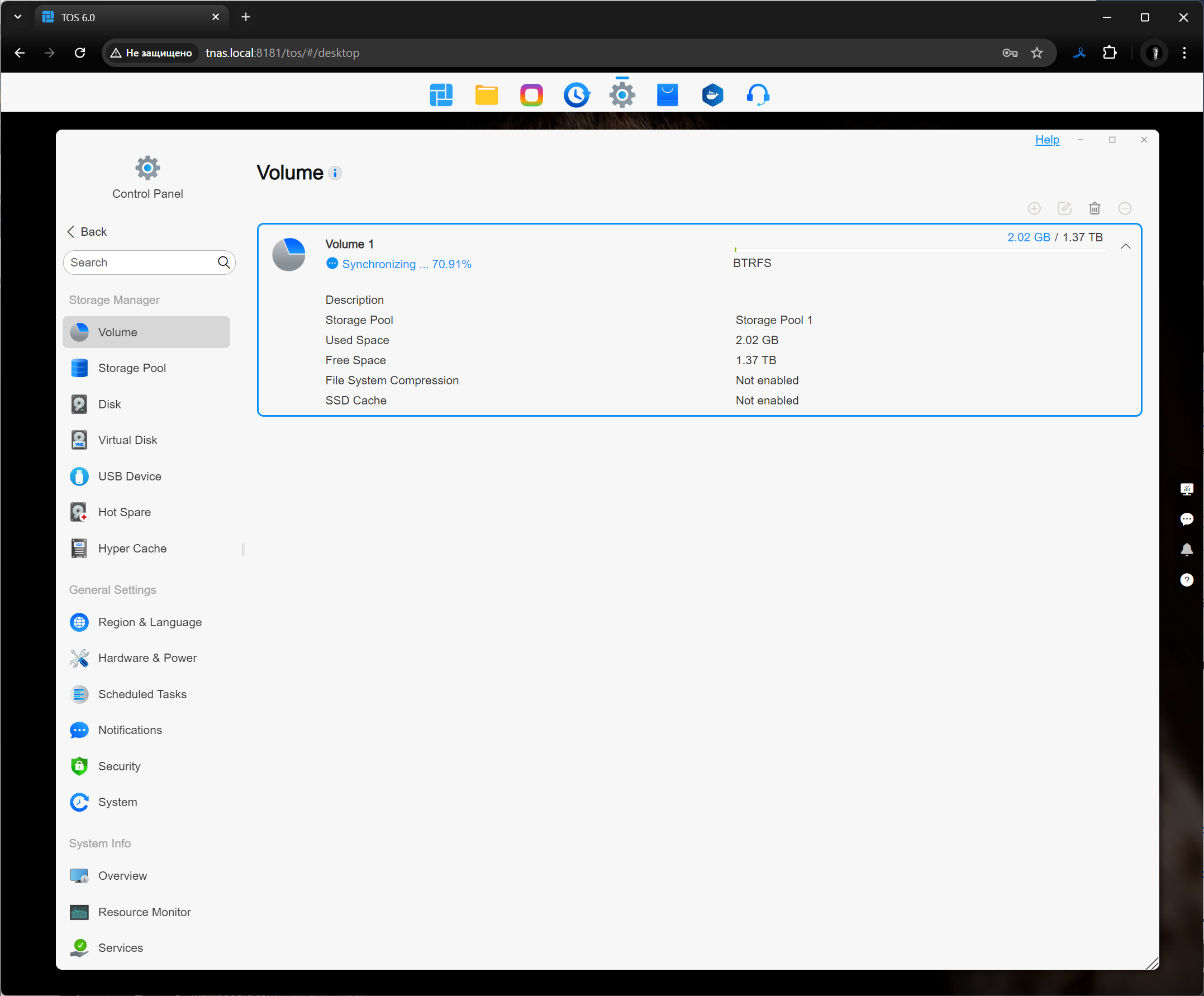This screenshot has width=1204, height=996.
Task: Open a new browser tab
Action: pyautogui.click(x=246, y=17)
